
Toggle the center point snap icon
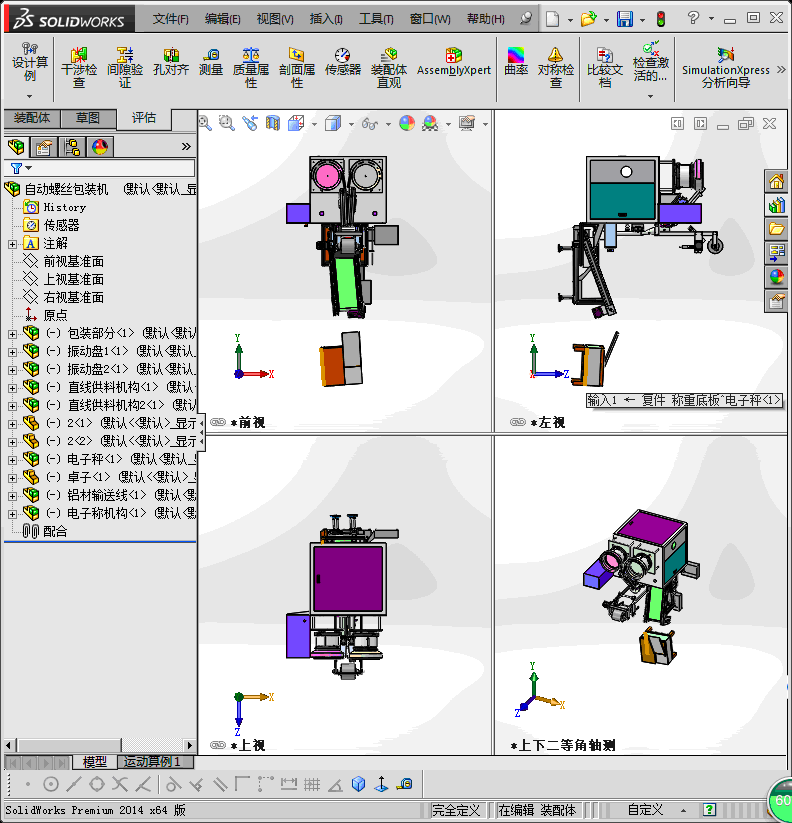(51, 784)
